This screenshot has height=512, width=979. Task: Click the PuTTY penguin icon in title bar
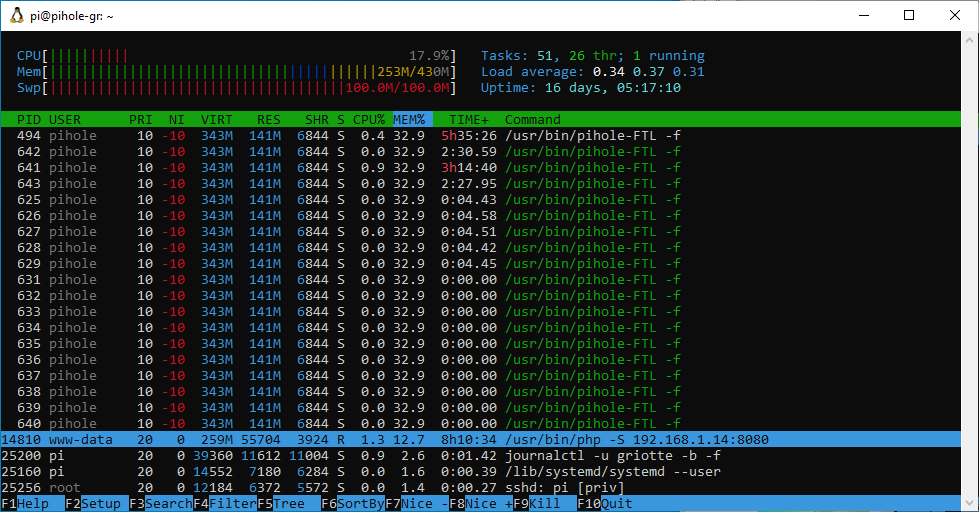[17, 16]
